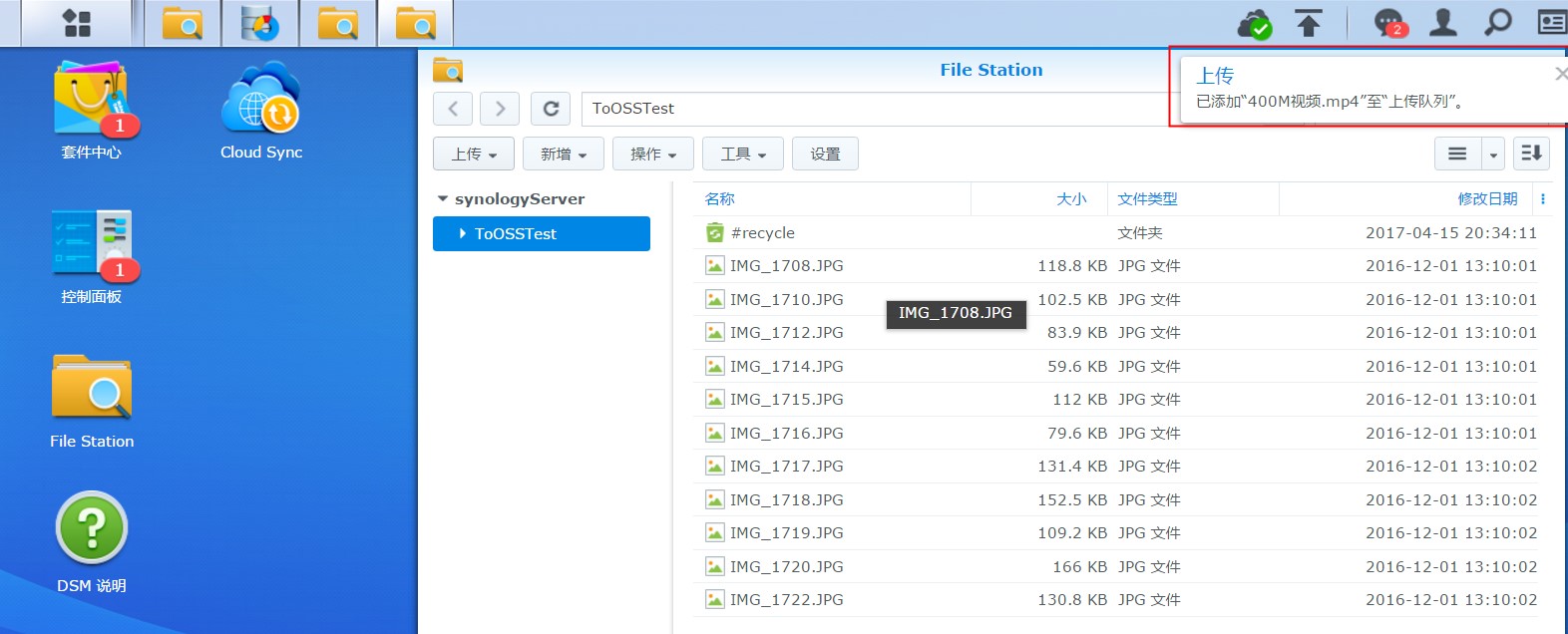This screenshot has width=1568, height=634.
Task: Close the 上传 notification popup
Action: (1561, 74)
